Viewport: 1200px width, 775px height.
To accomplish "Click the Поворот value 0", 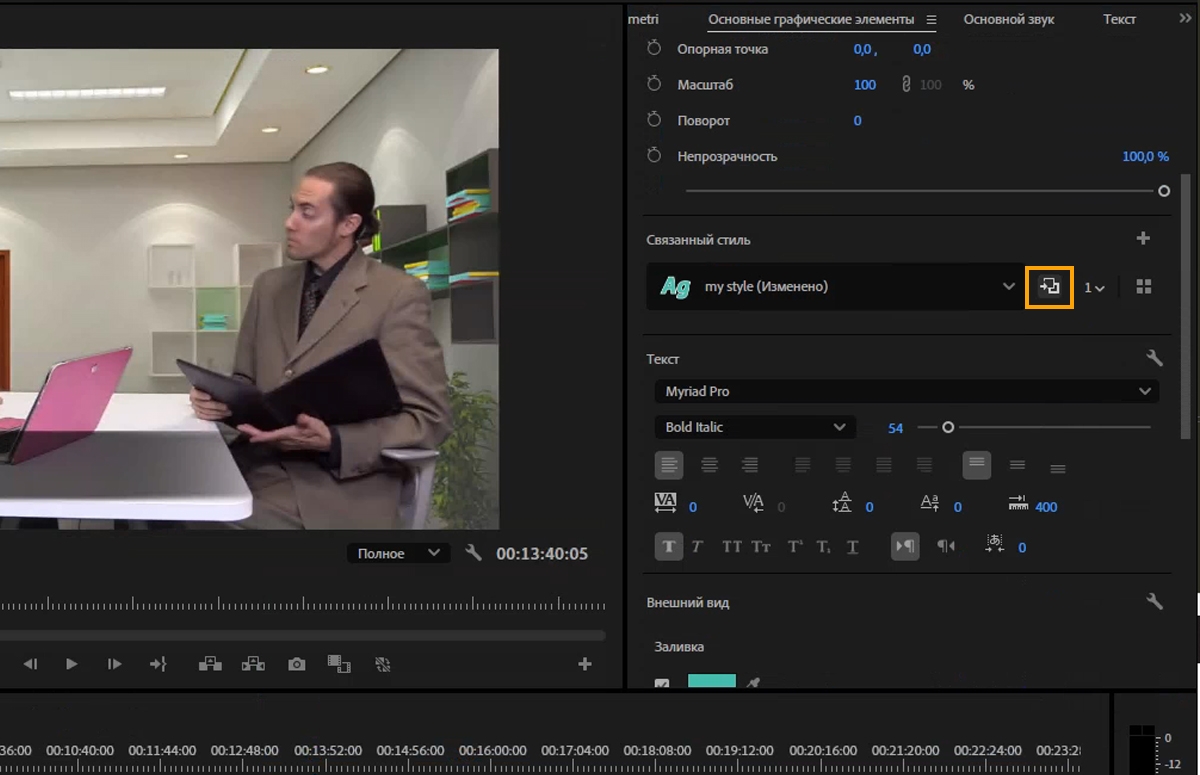I will pyautogui.click(x=857, y=121).
